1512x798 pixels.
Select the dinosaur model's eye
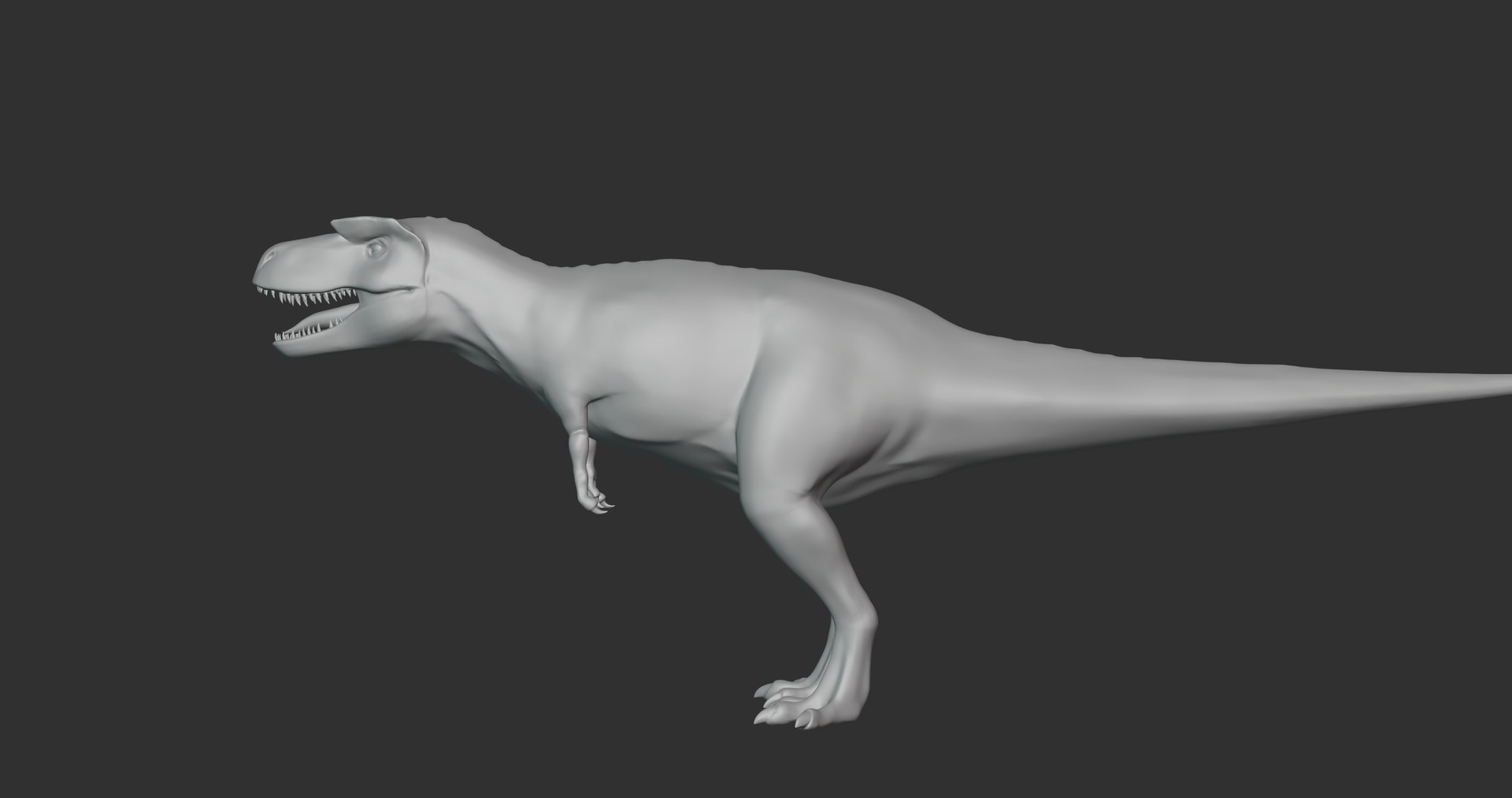coord(376,250)
